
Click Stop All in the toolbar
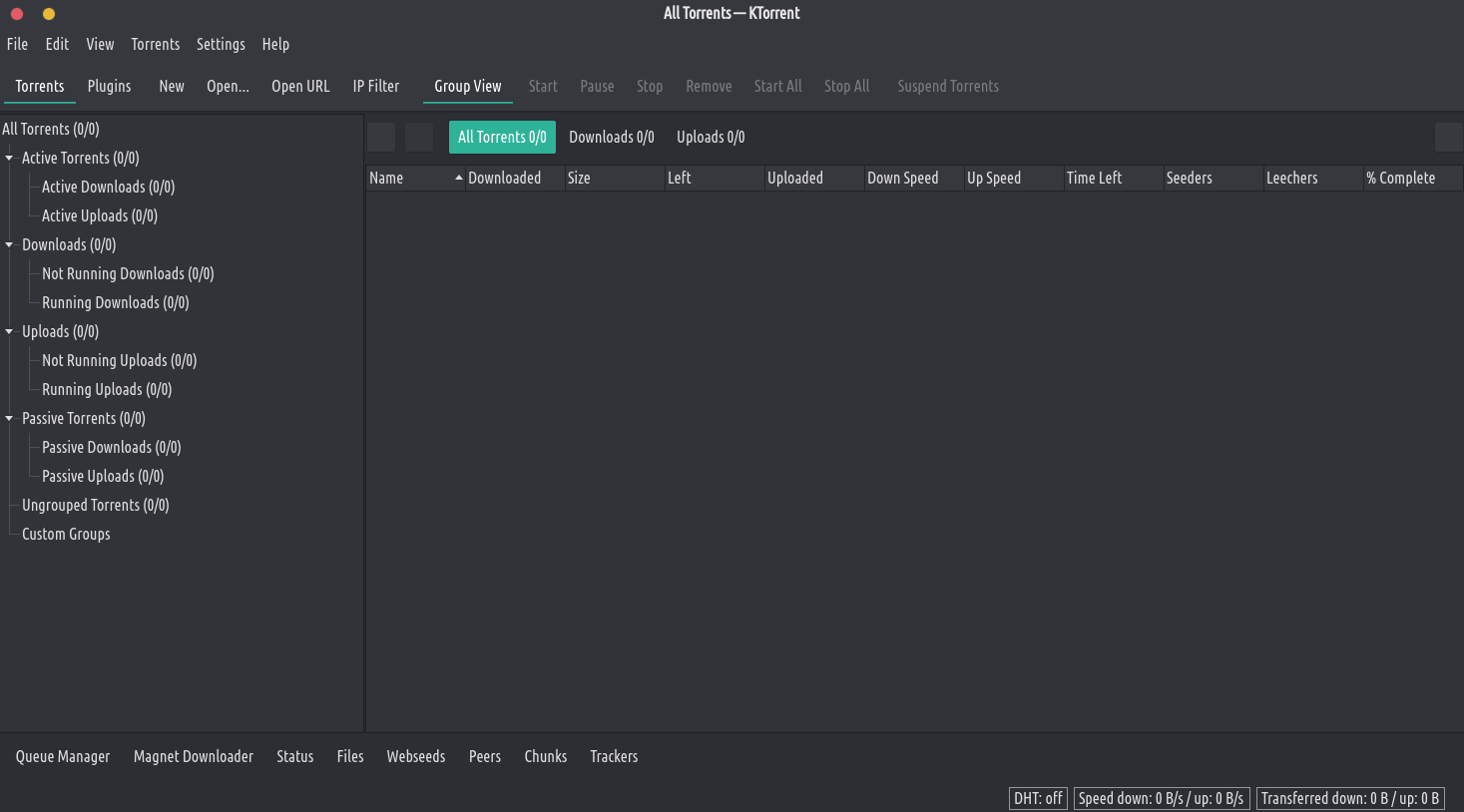point(846,86)
